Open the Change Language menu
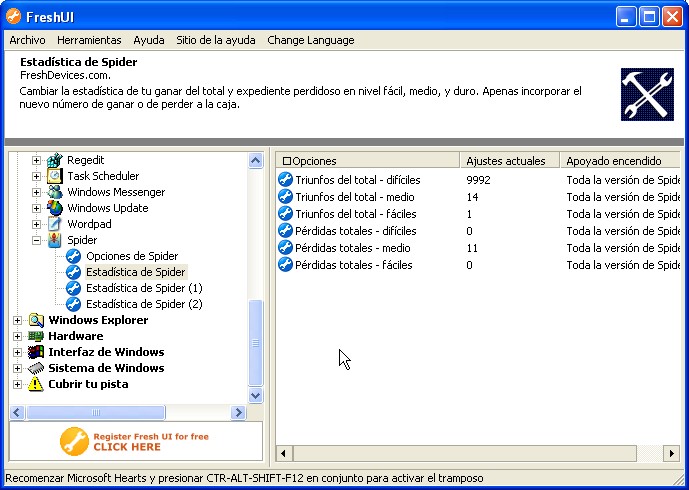The height and width of the screenshot is (490, 689). click(x=311, y=40)
